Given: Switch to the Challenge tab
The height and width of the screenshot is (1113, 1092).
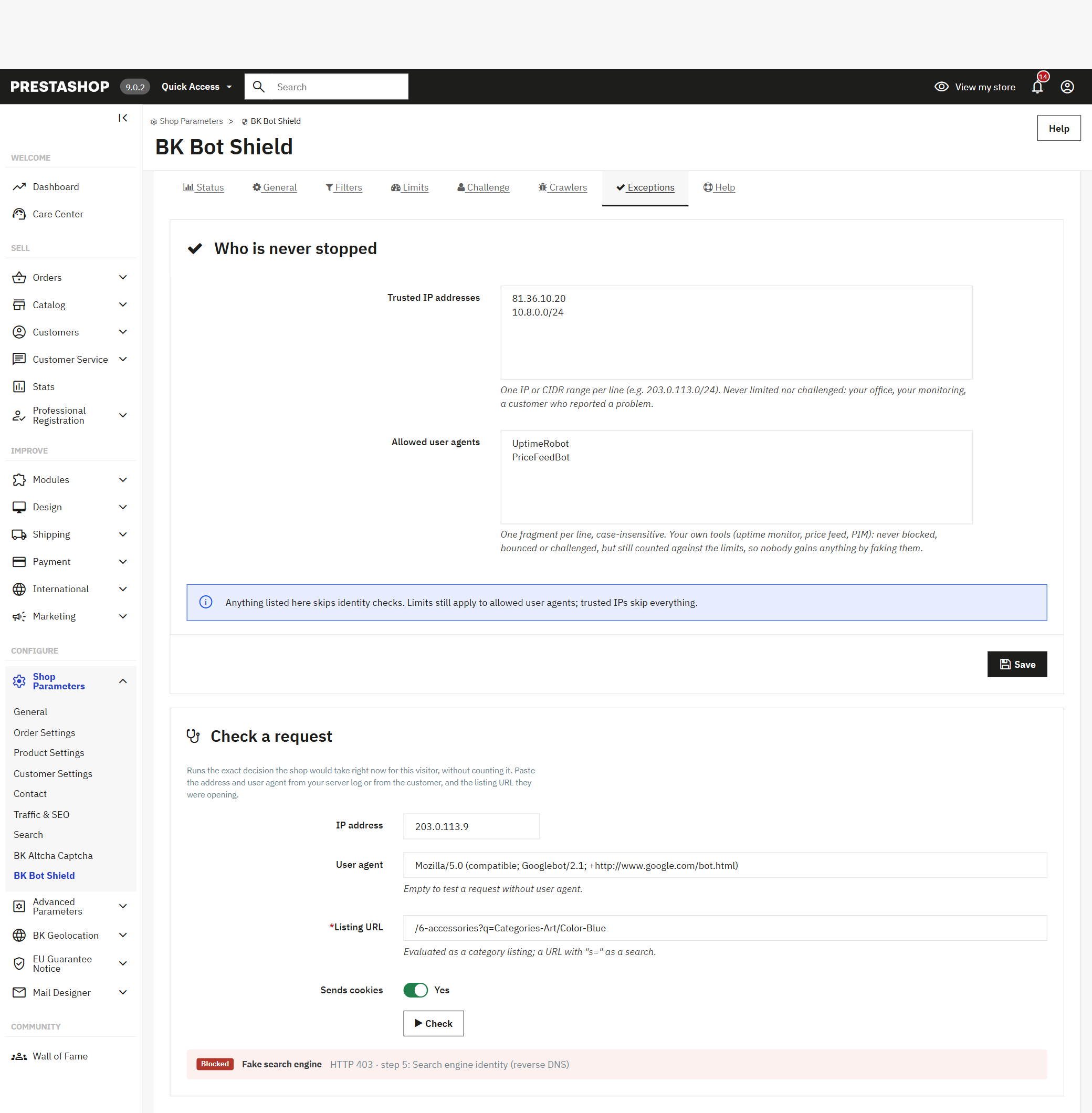Looking at the screenshot, I should pyautogui.click(x=483, y=187).
